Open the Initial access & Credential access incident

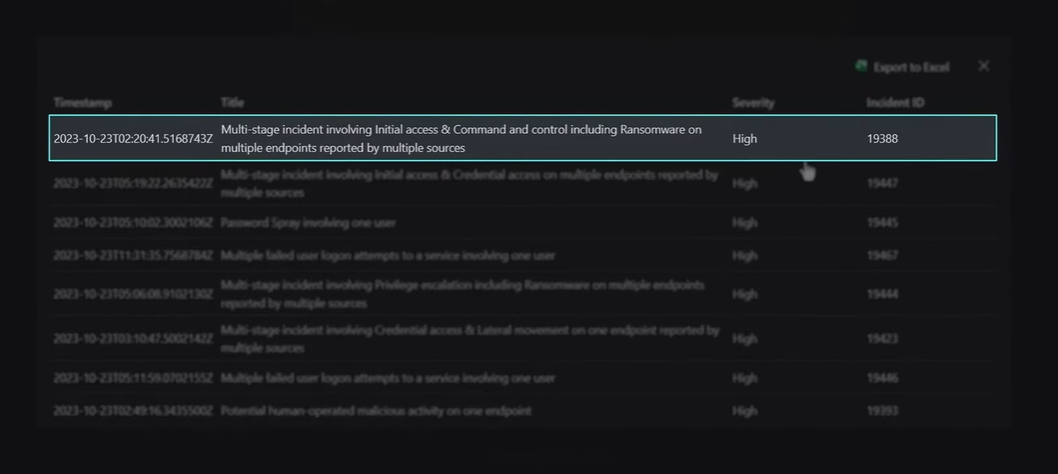click(x=469, y=183)
